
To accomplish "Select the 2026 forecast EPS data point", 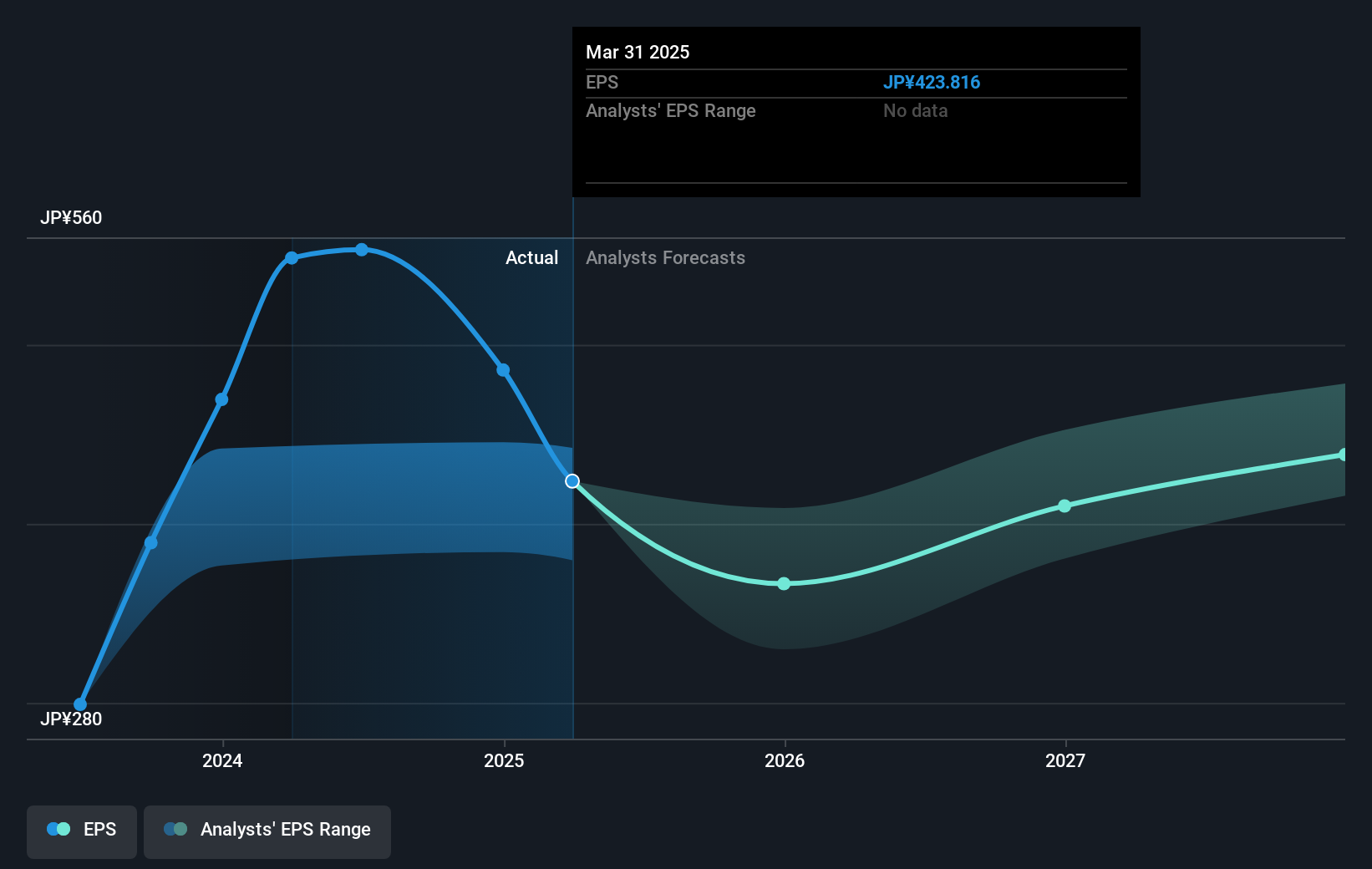I will [x=784, y=583].
